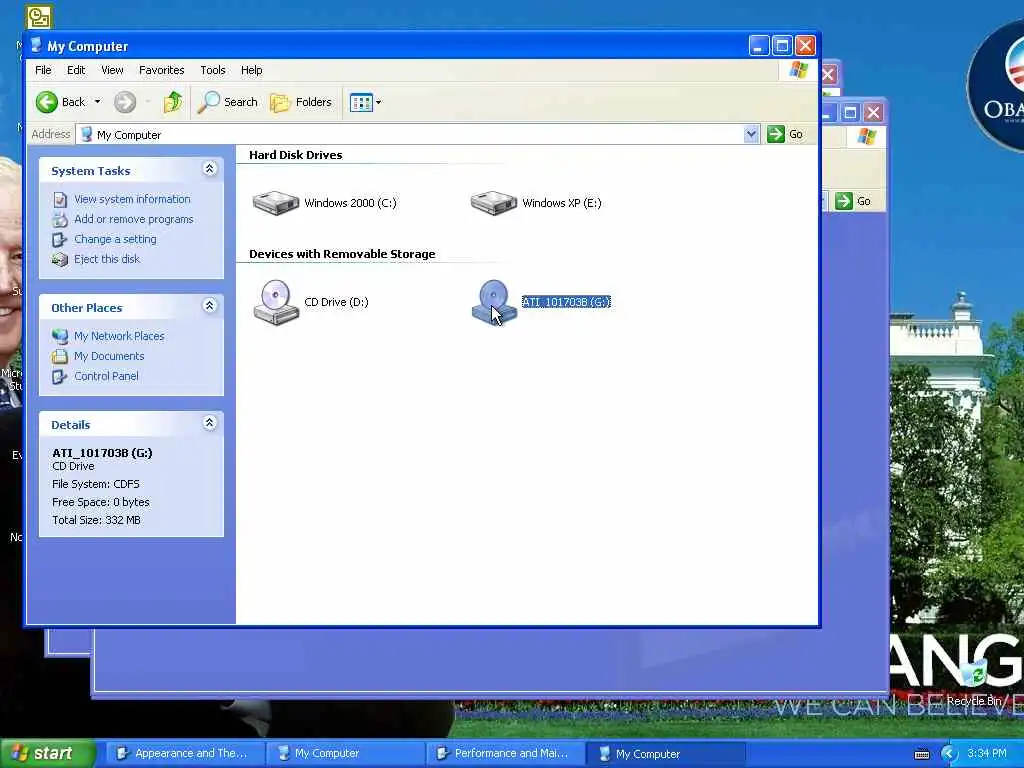Maximize the background window
This screenshot has height=768, width=1024.
pos(850,112)
